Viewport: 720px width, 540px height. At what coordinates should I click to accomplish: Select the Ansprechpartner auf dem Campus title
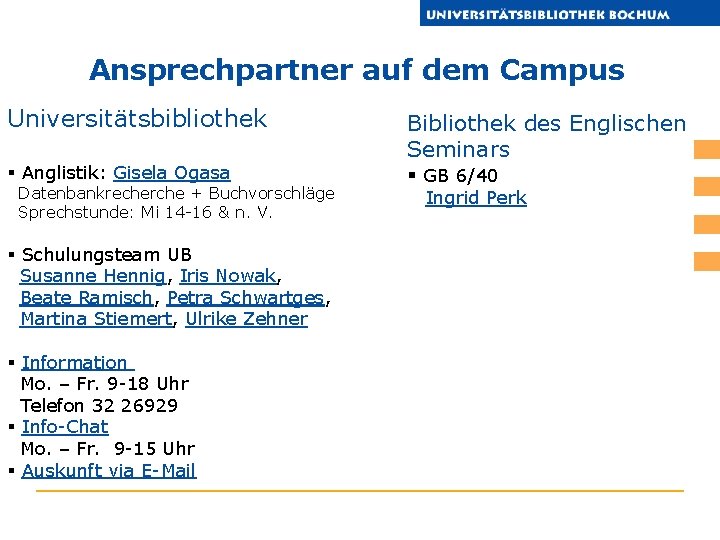tap(356, 71)
